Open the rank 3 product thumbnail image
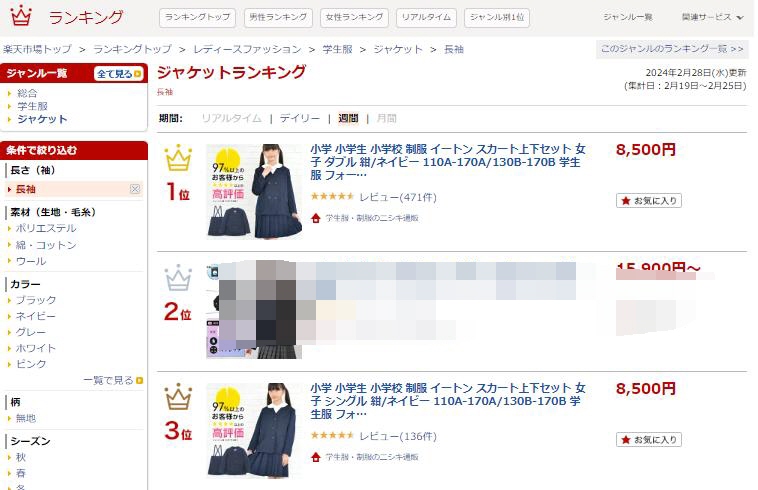The image size is (758, 490). (x=254, y=430)
